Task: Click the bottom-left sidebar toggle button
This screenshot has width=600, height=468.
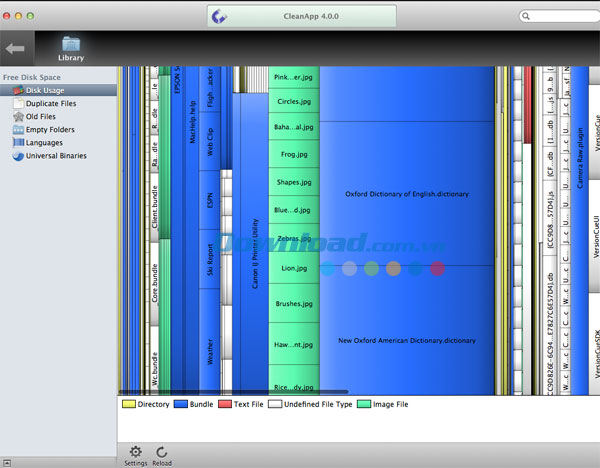Action: pyautogui.click(x=7, y=463)
